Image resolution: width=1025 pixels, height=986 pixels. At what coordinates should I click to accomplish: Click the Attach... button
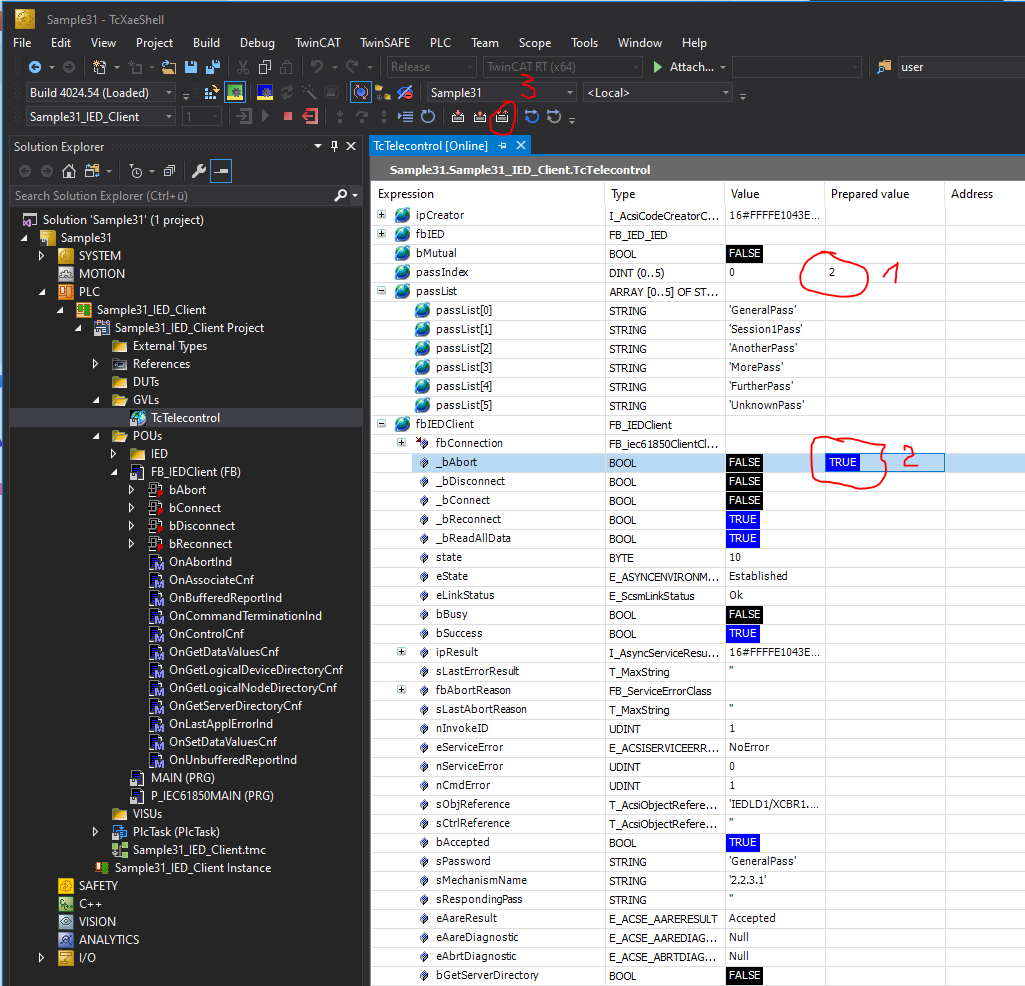[x=690, y=67]
